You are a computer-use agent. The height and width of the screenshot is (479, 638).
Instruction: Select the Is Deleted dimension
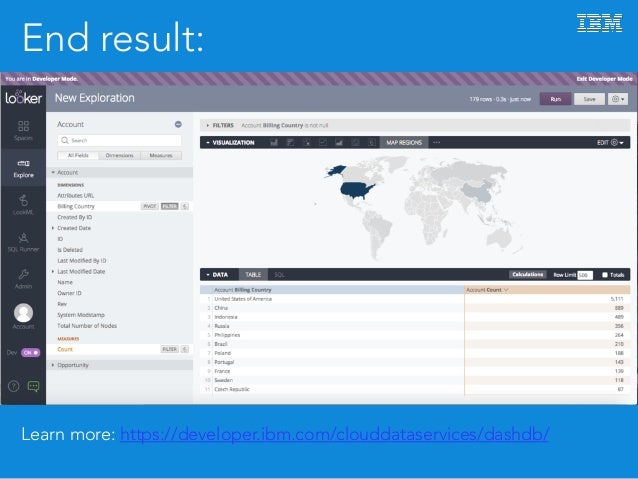[70, 250]
